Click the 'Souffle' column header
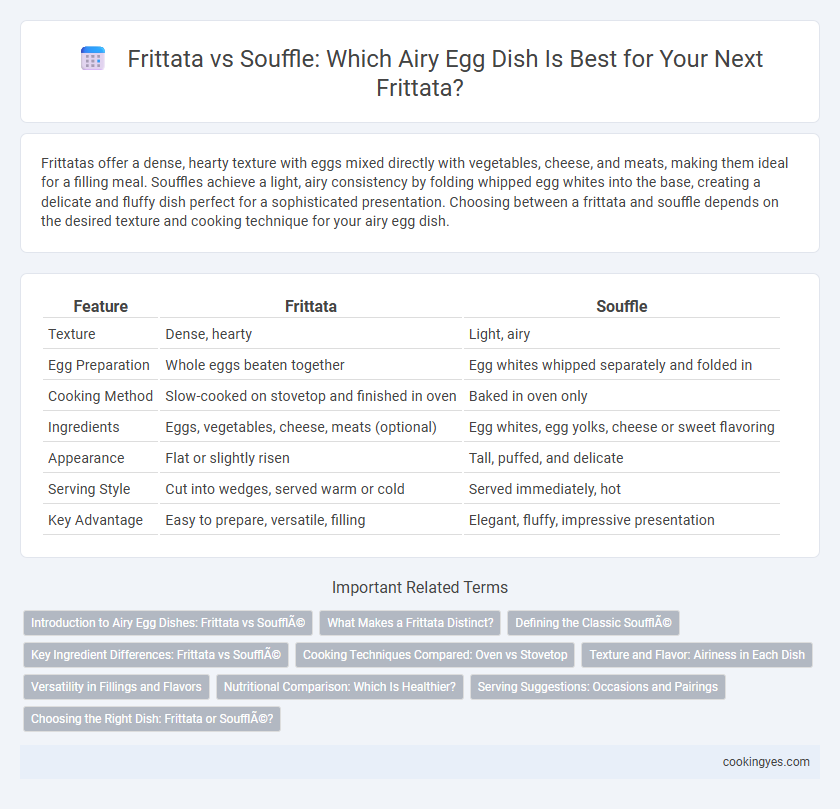The width and height of the screenshot is (840, 809). point(621,306)
